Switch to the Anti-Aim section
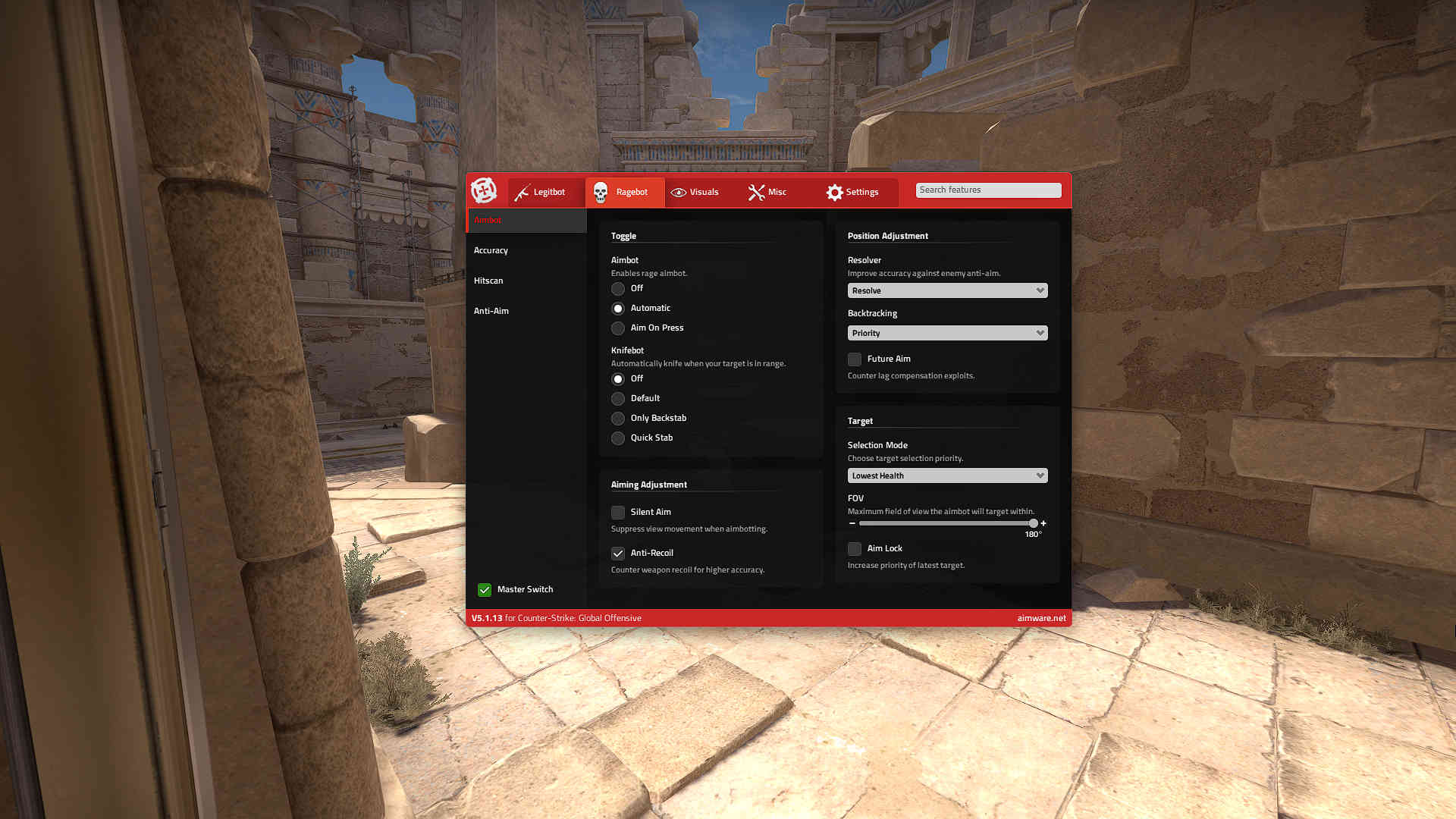The width and height of the screenshot is (1456, 819). tap(491, 312)
